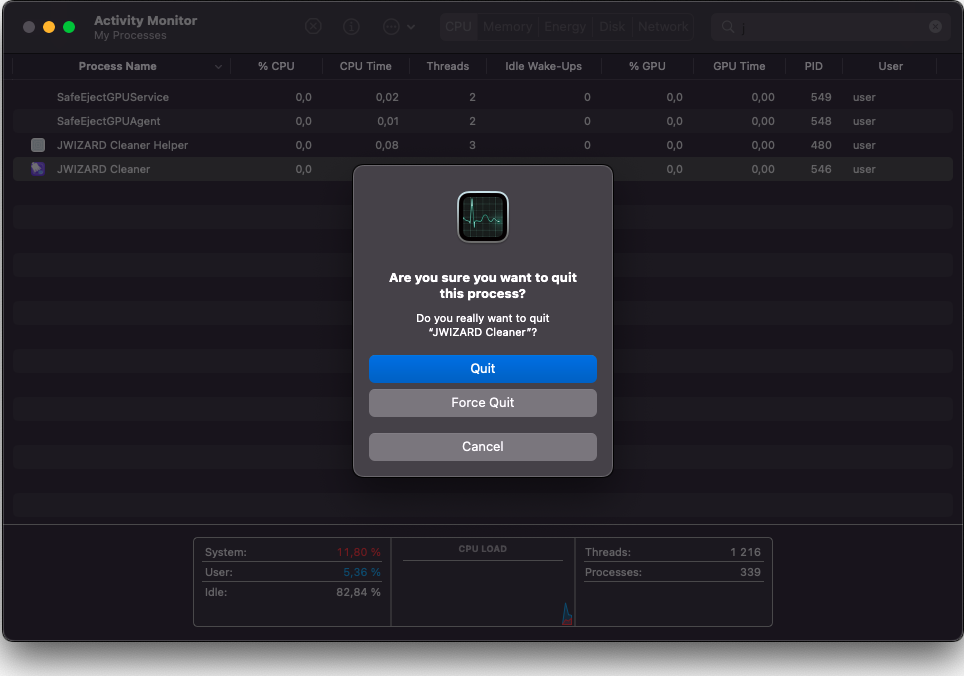Open the process info inspector icon
Image resolution: width=964 pixels, height=676 pixels.
(x=351, y=27)
